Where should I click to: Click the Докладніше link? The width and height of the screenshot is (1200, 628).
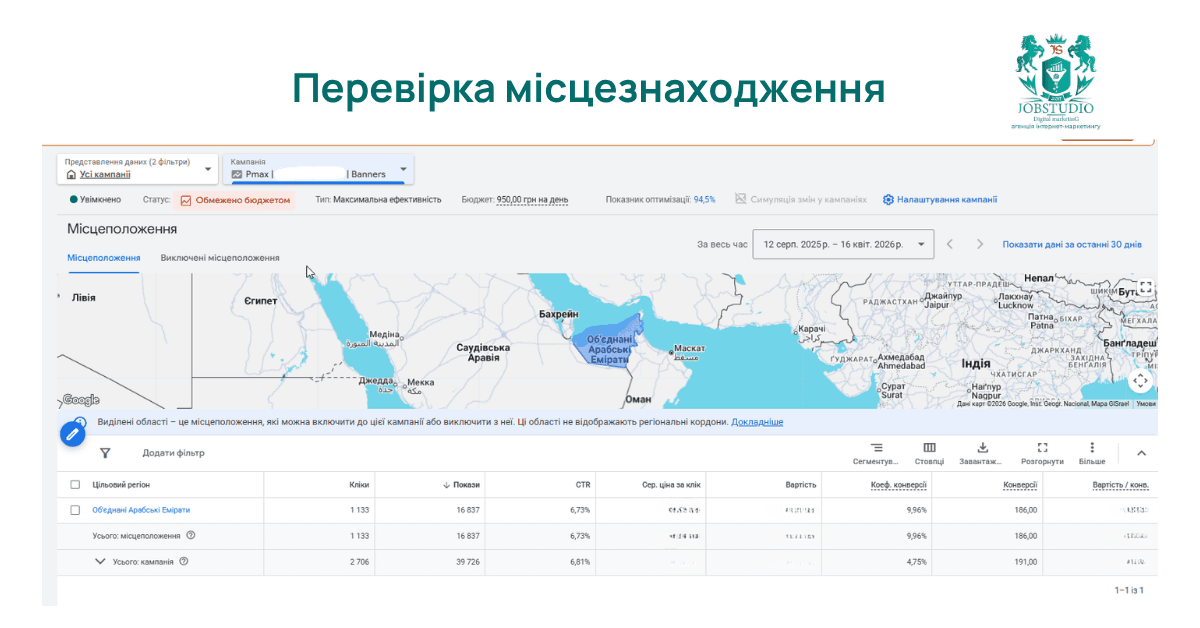757,422
